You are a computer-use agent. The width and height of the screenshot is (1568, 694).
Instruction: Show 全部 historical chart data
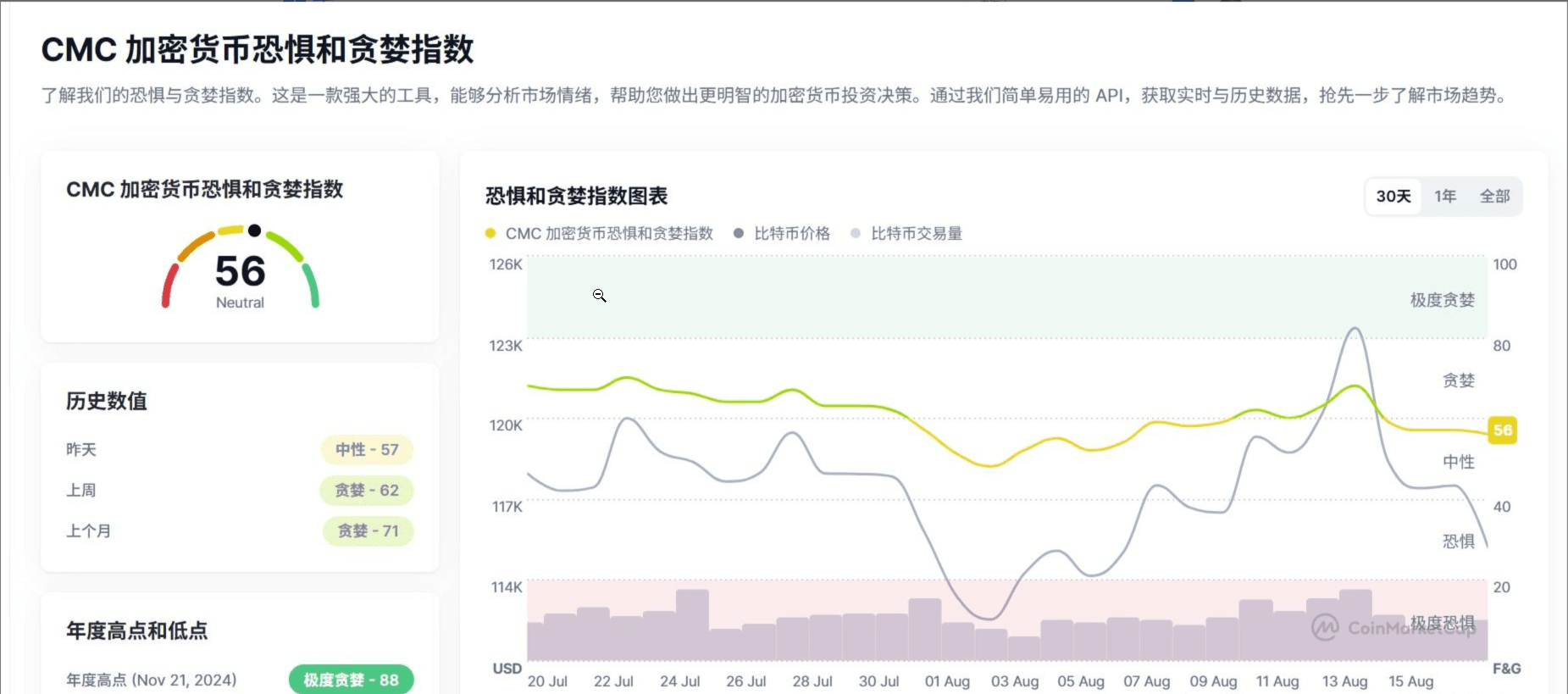click(1494, 197)
